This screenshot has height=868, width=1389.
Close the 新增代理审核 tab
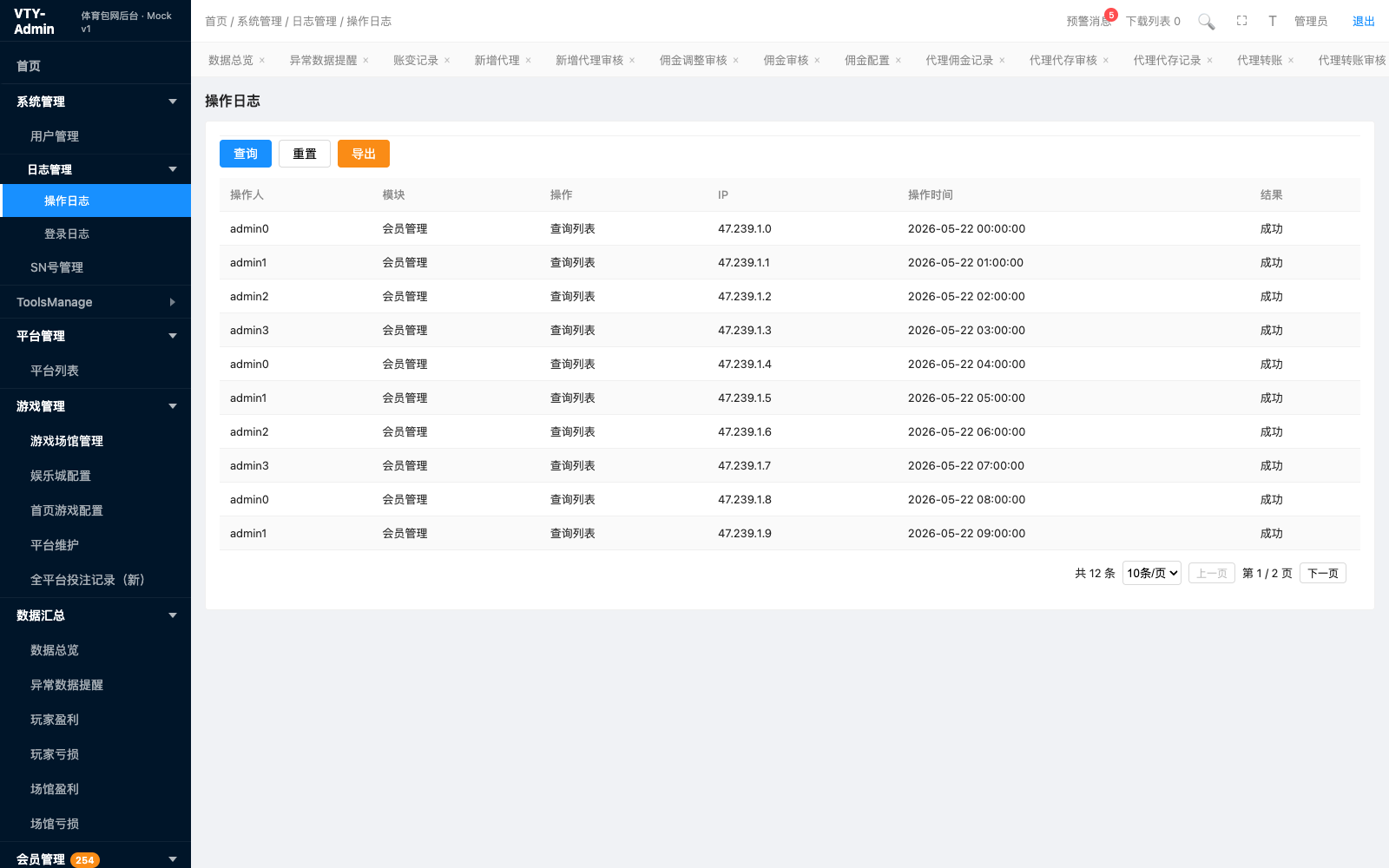(x=632, y=61)
